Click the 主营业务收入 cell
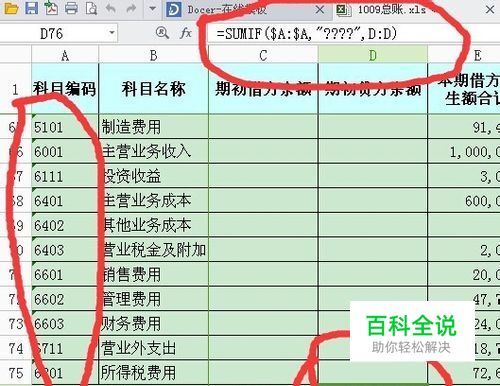 point(153,152)
